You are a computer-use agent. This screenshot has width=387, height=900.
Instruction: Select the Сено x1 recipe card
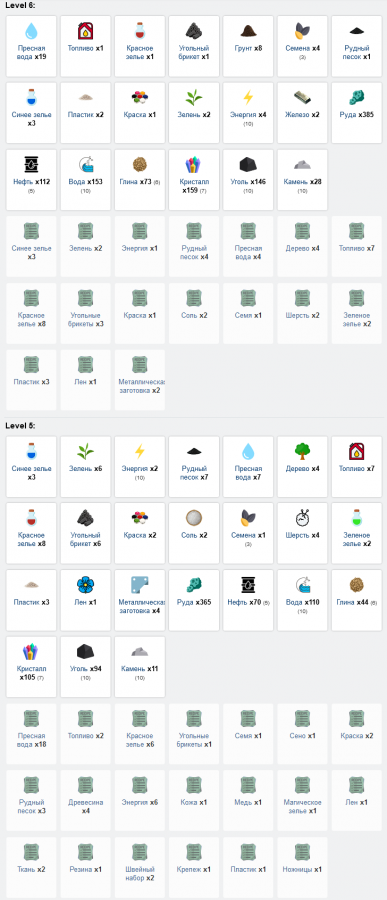coord(302,734)
